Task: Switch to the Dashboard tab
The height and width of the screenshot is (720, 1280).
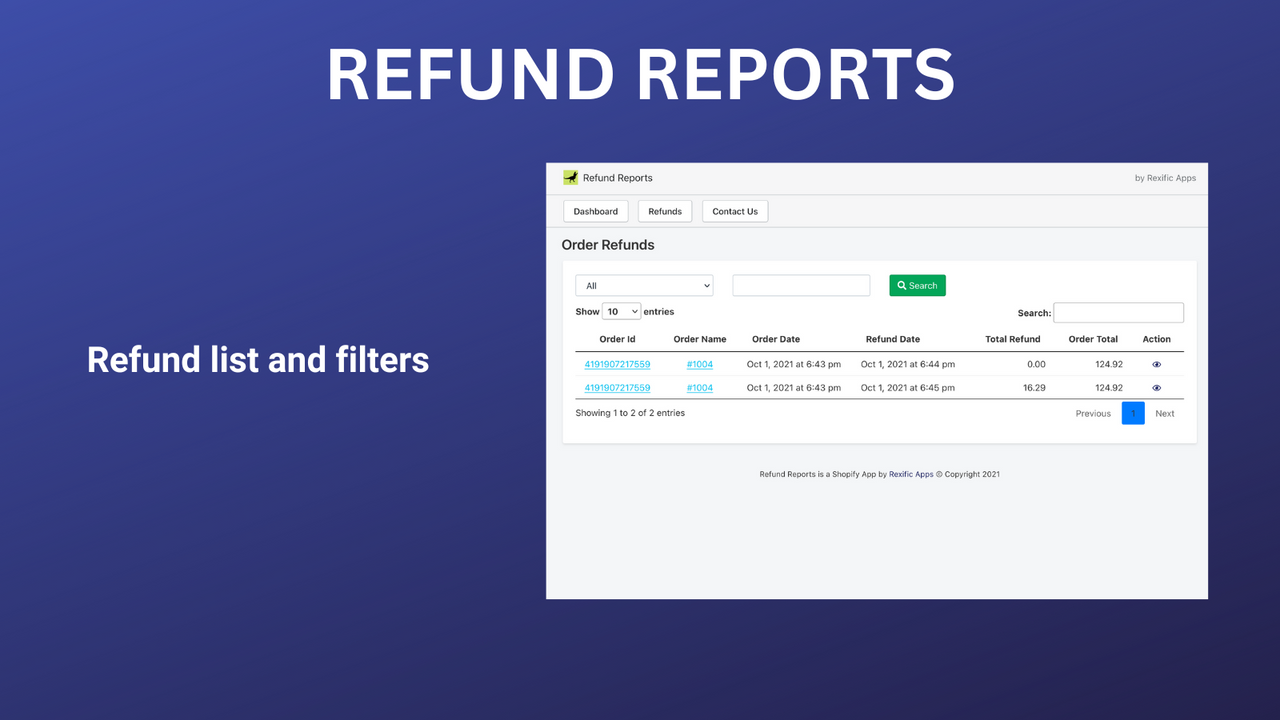Action: [595, 211]
